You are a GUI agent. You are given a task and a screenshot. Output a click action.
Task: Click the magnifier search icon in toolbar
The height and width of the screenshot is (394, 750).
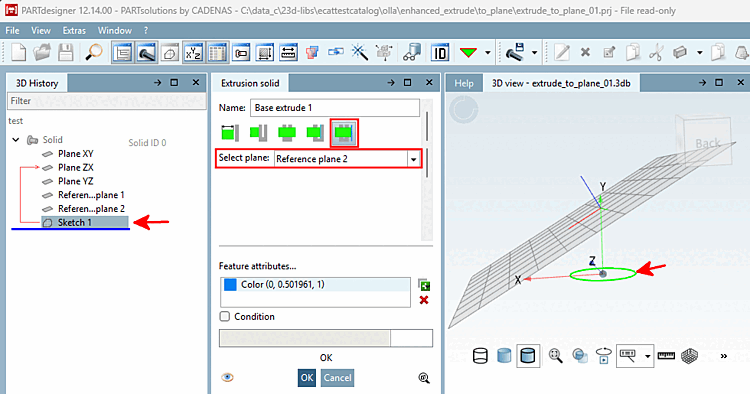point(94,52)
